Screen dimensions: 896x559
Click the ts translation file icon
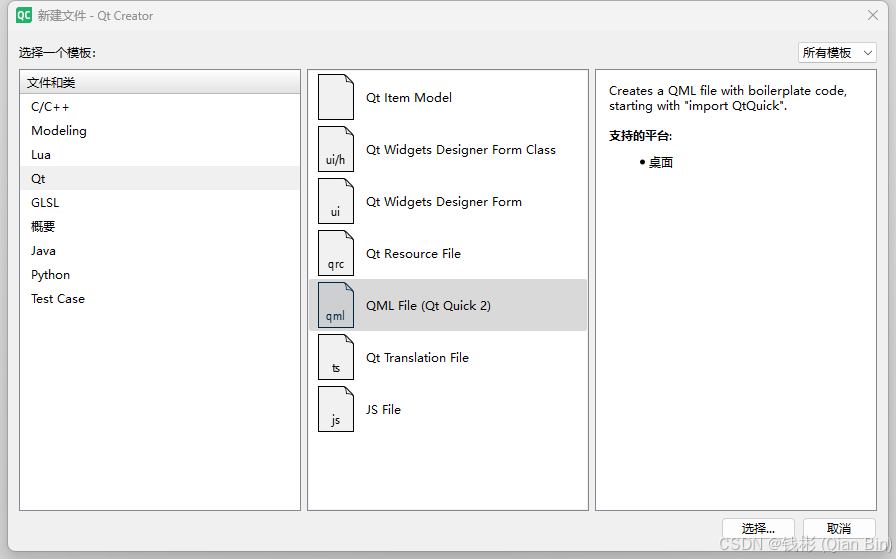click(x=336, y=357)
